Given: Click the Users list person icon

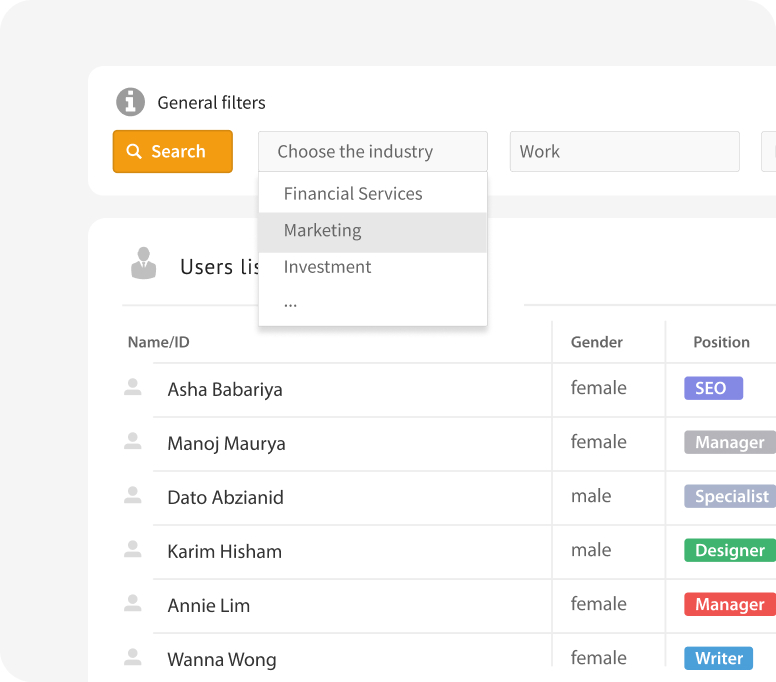Looking at the screenshot, I should click(144, 264).
